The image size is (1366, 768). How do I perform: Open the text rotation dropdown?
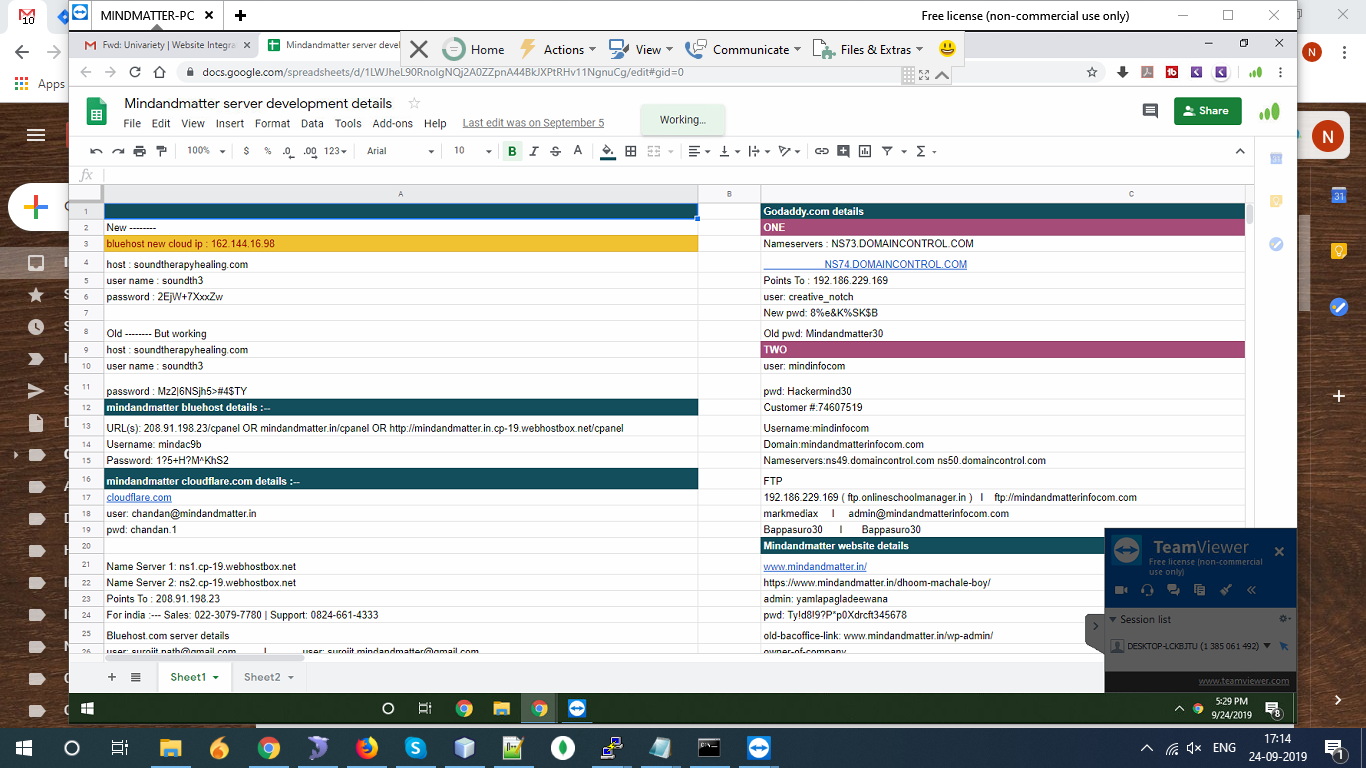pyautogui.click(x=789, y=151)
